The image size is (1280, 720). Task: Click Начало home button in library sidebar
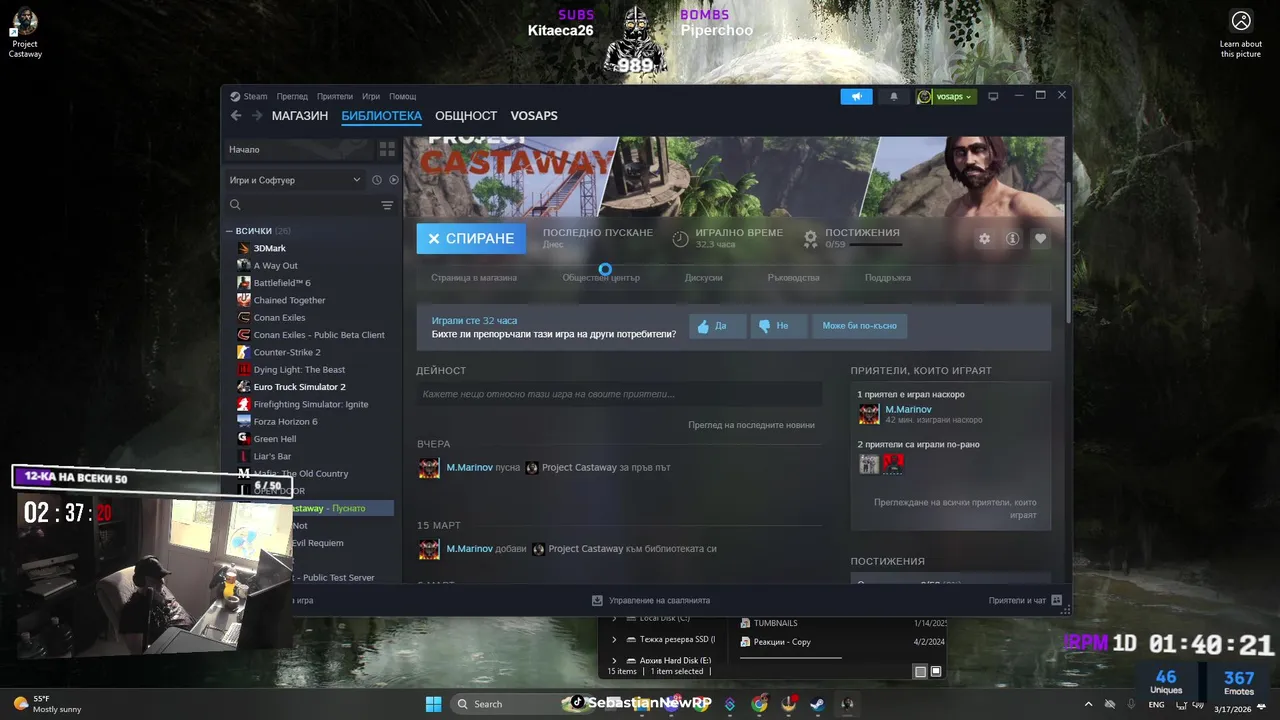point(298,149)
